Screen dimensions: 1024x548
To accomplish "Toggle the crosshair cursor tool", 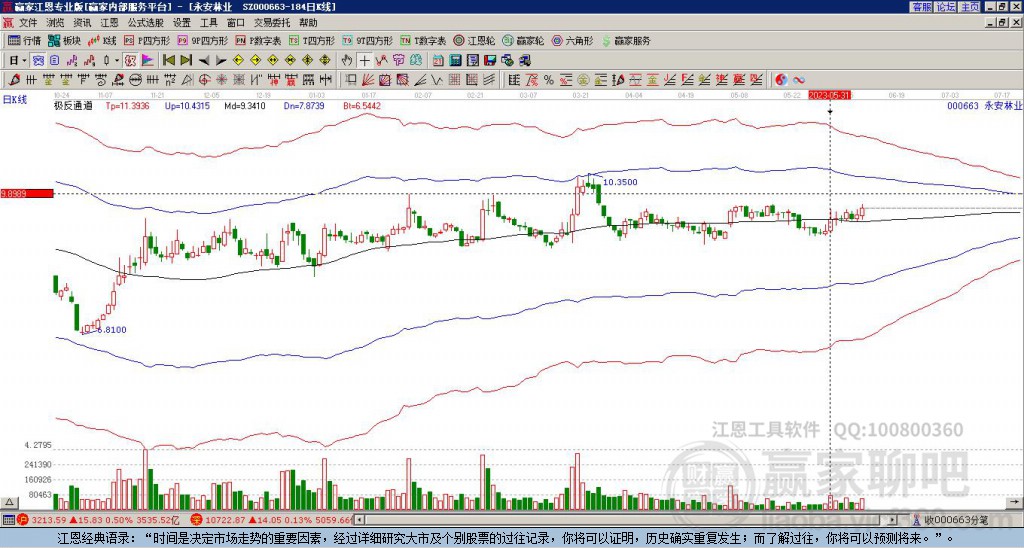I will click(364, 61).
